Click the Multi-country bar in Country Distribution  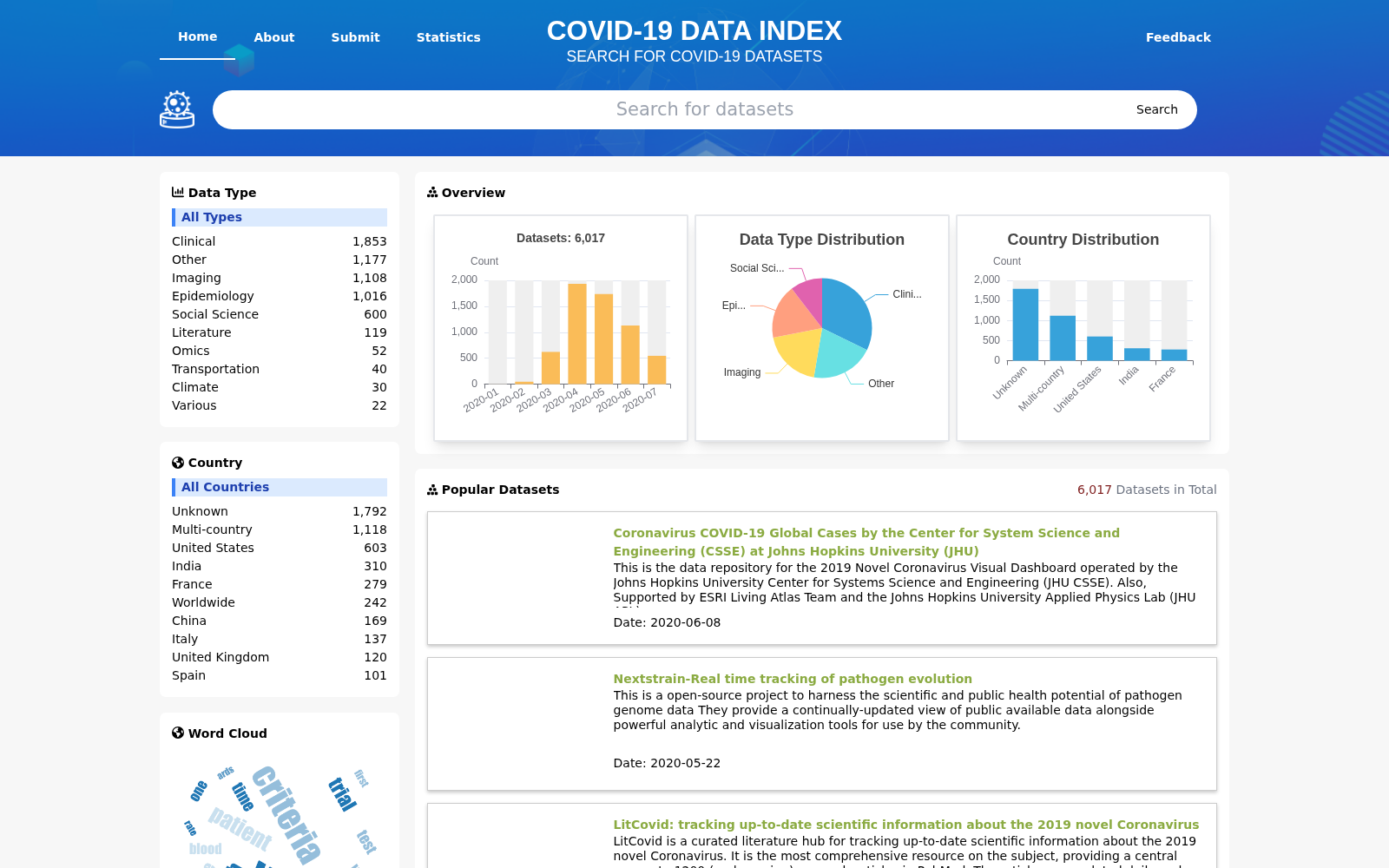point(1063,339)
